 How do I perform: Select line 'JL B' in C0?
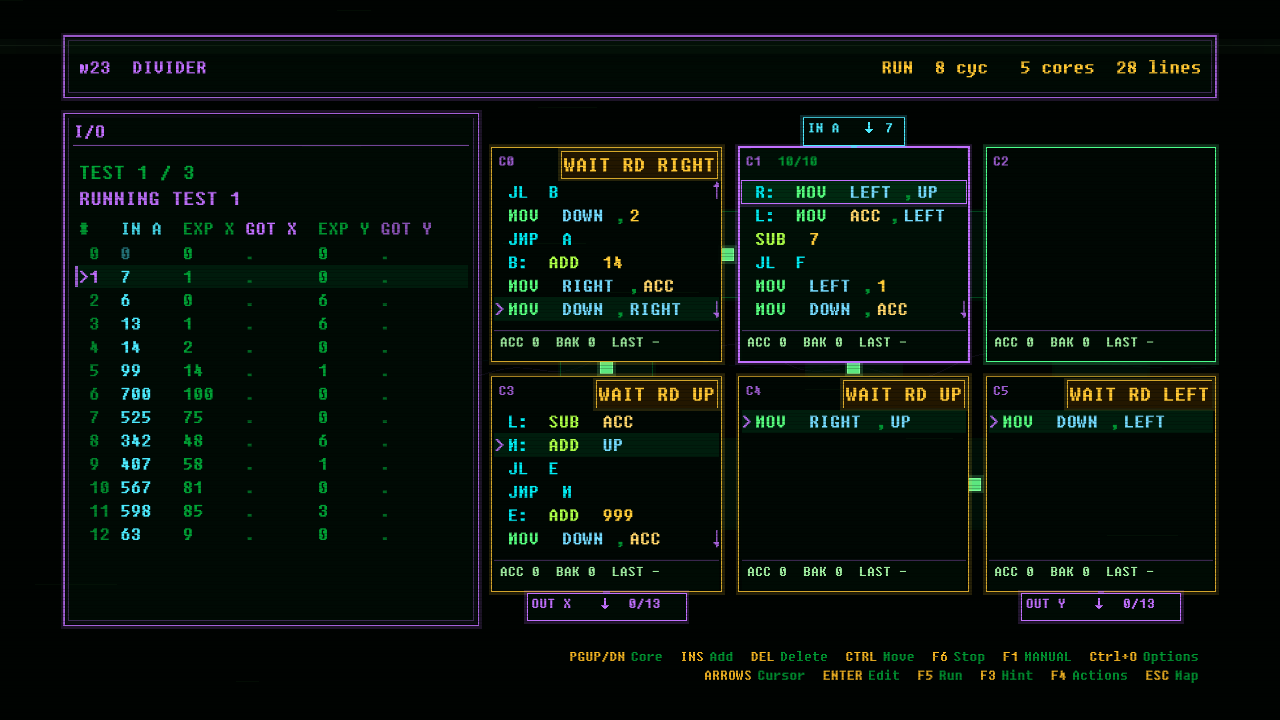tap(606, 192)
